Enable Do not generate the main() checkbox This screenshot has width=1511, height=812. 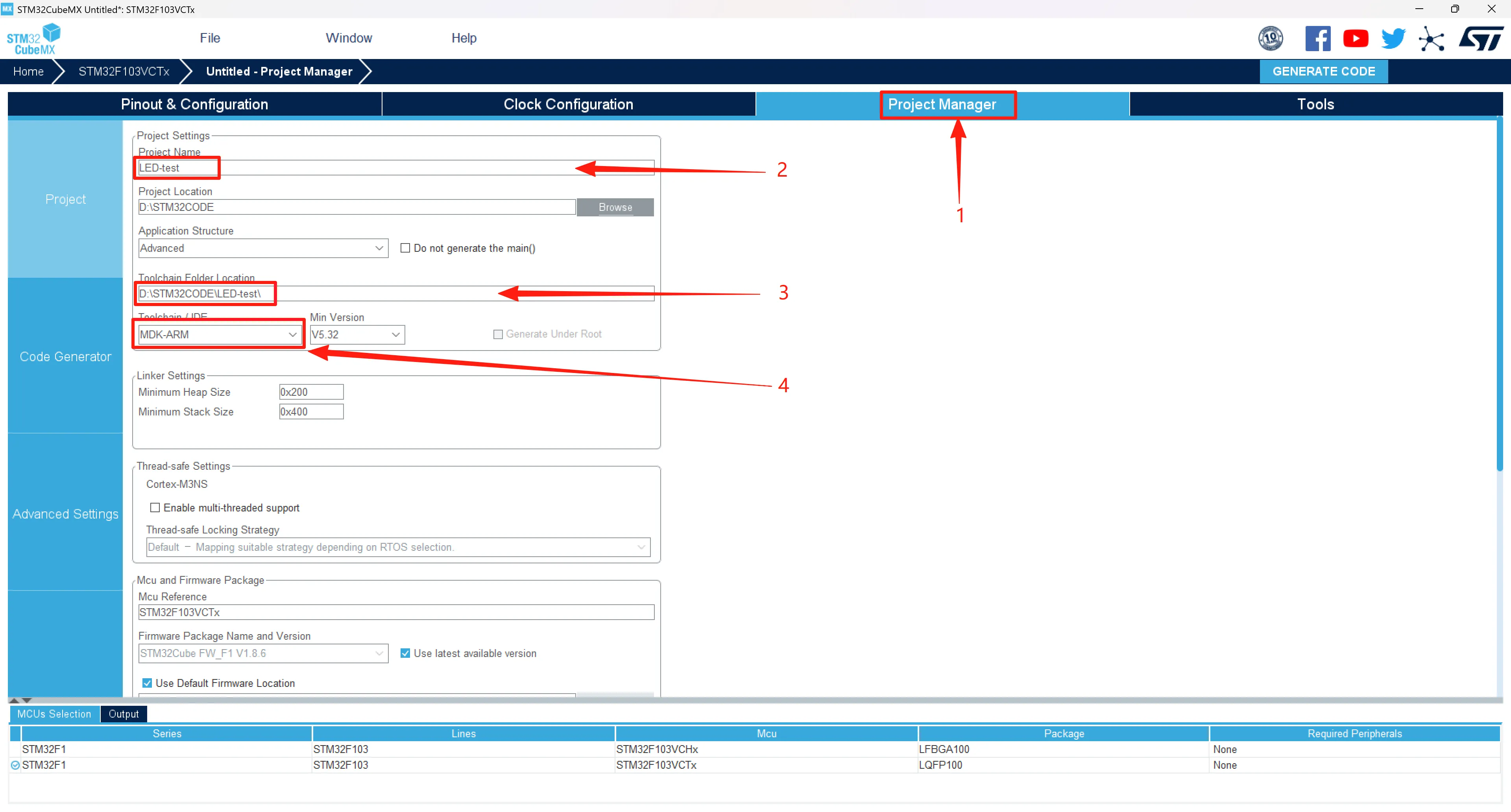405,248
